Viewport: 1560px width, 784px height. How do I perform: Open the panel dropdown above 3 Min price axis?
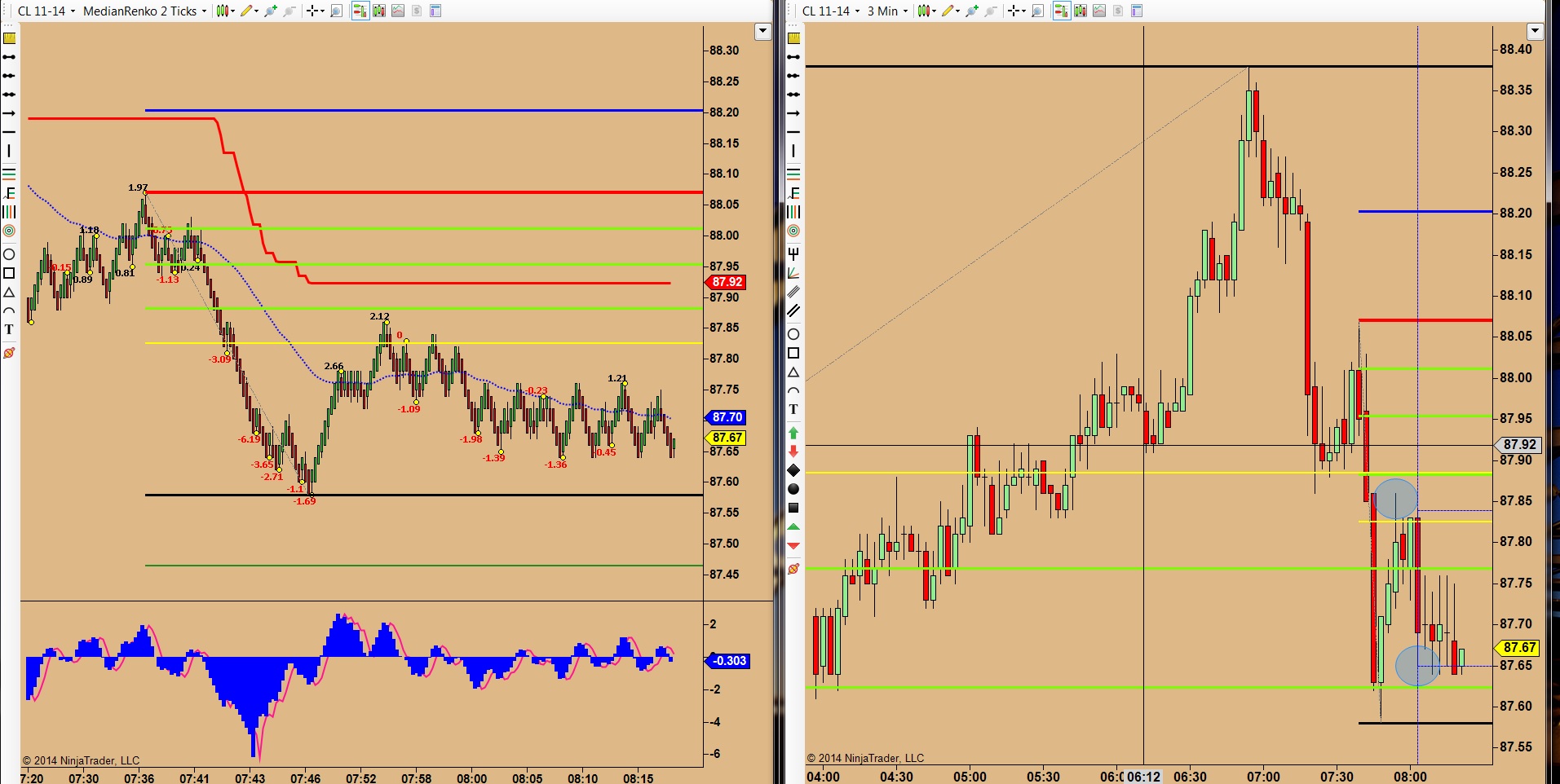click(x=1536, y=32)
